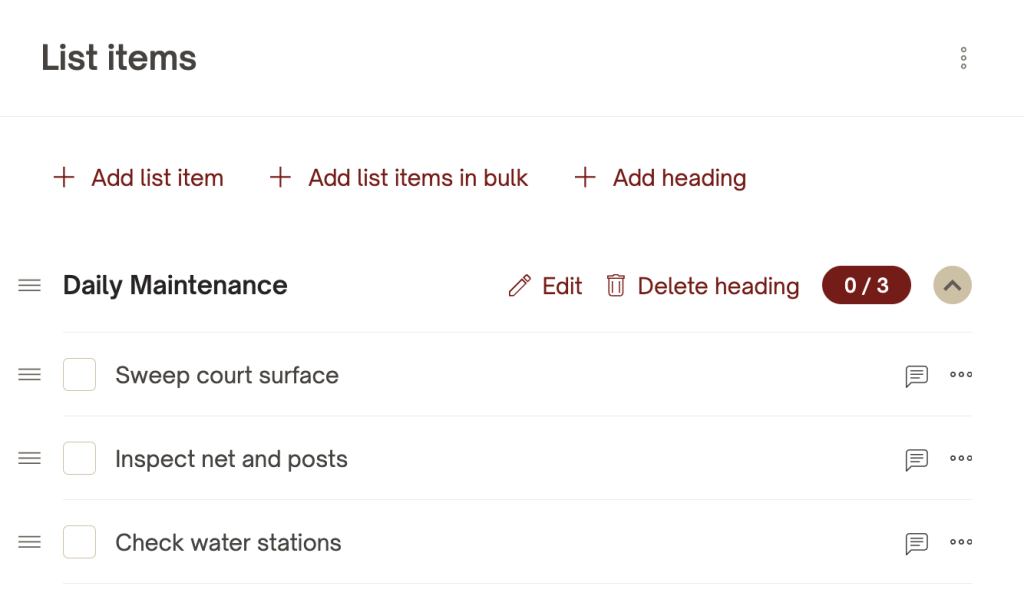
Task: Open more options for Check water stations
Action: click(961, 543)
